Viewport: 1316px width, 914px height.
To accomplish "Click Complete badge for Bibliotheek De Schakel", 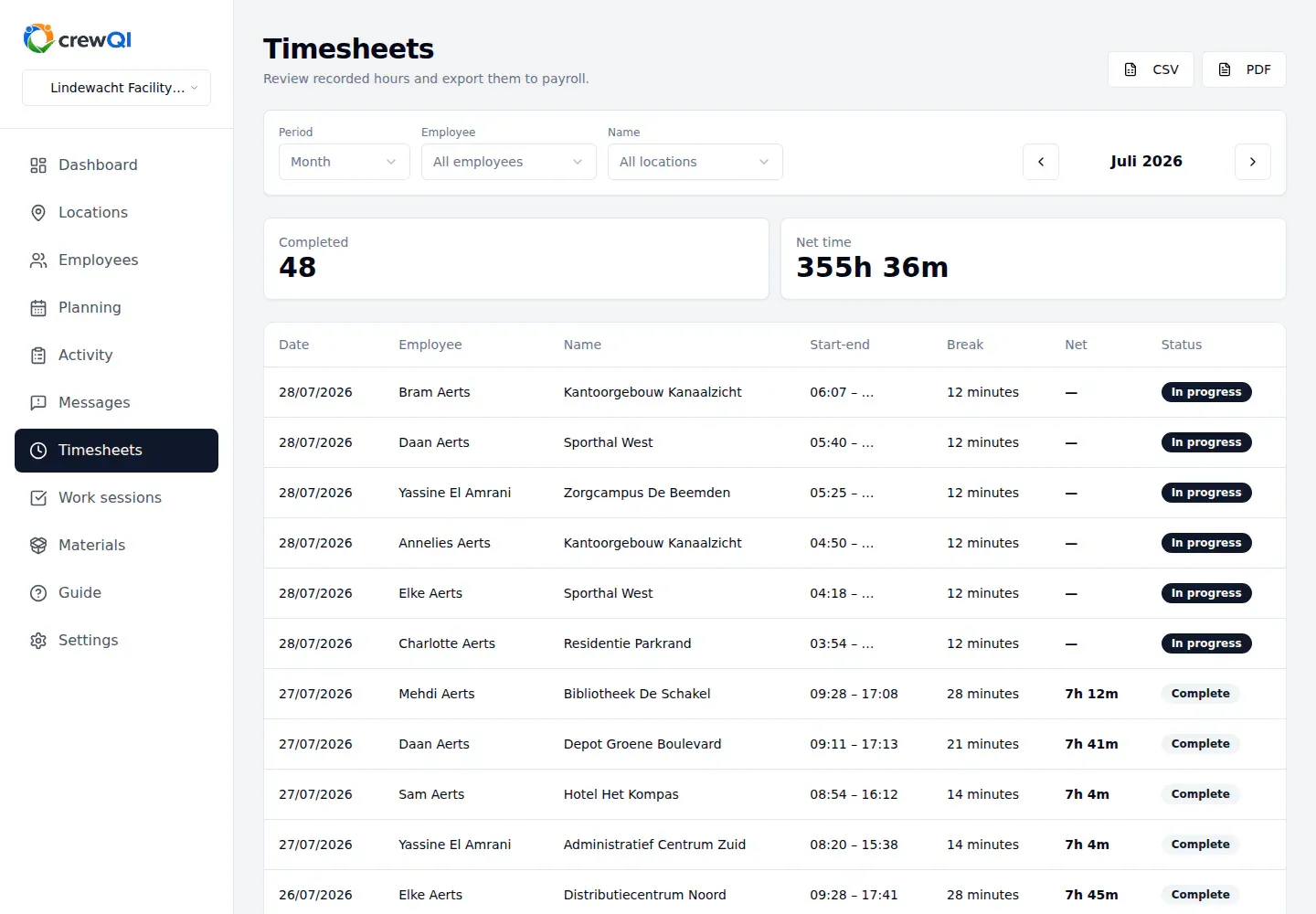I will [1200, 694].
